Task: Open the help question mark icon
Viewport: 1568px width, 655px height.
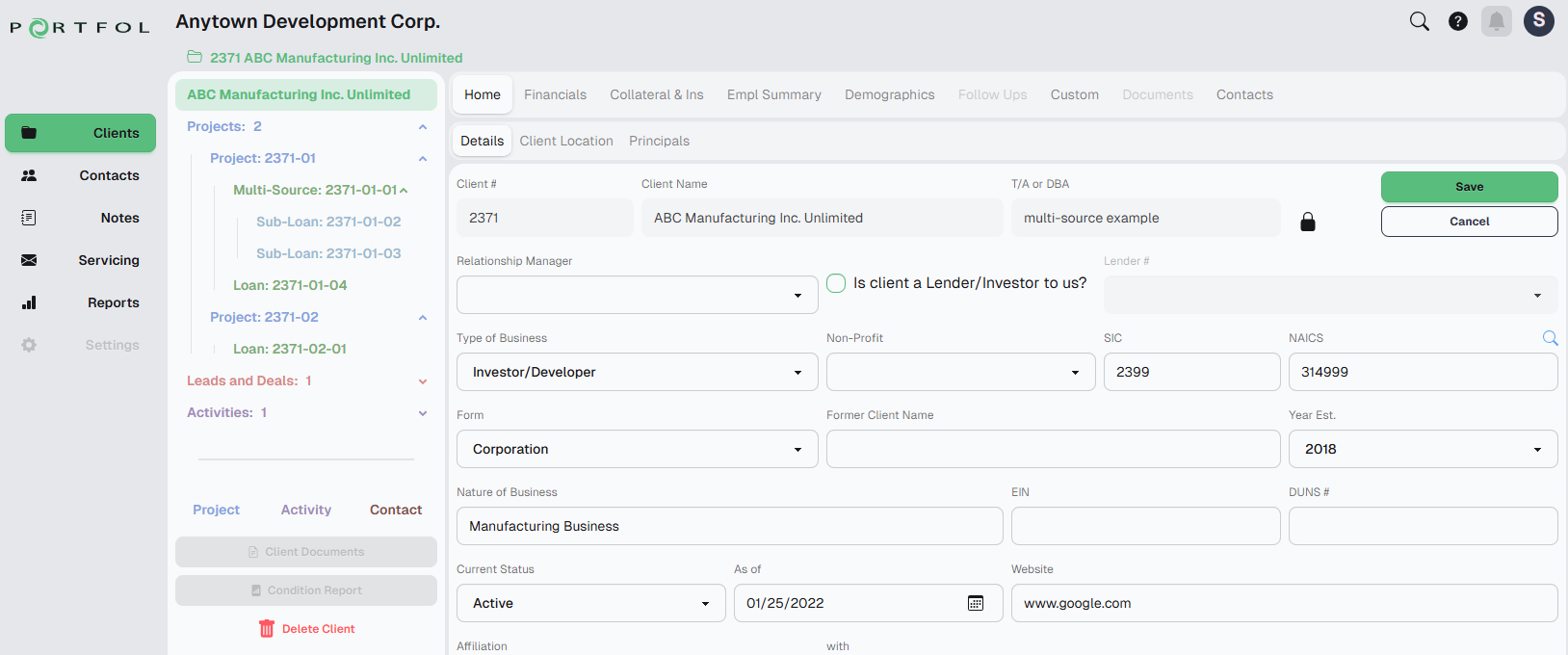Action: (1458, 21)
